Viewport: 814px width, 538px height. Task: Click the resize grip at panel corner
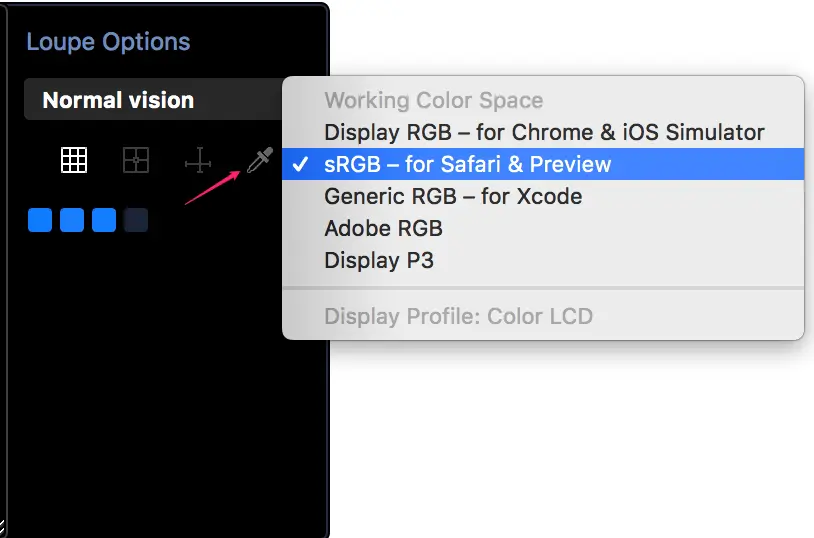coord(3,528)
